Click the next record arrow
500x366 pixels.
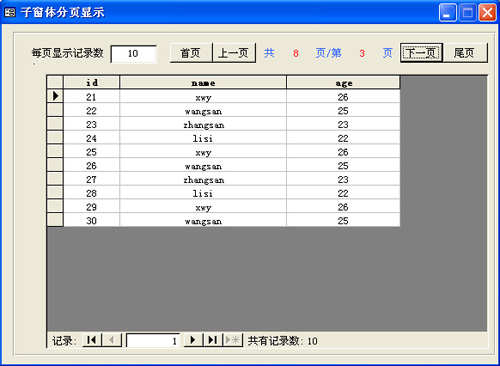(193, 340)
